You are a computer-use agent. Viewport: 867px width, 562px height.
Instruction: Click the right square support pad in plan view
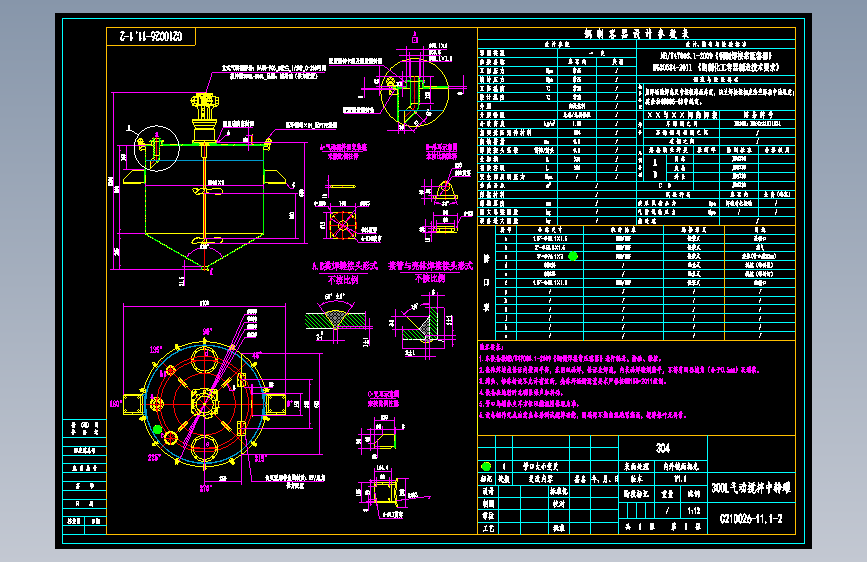[276, 404]
